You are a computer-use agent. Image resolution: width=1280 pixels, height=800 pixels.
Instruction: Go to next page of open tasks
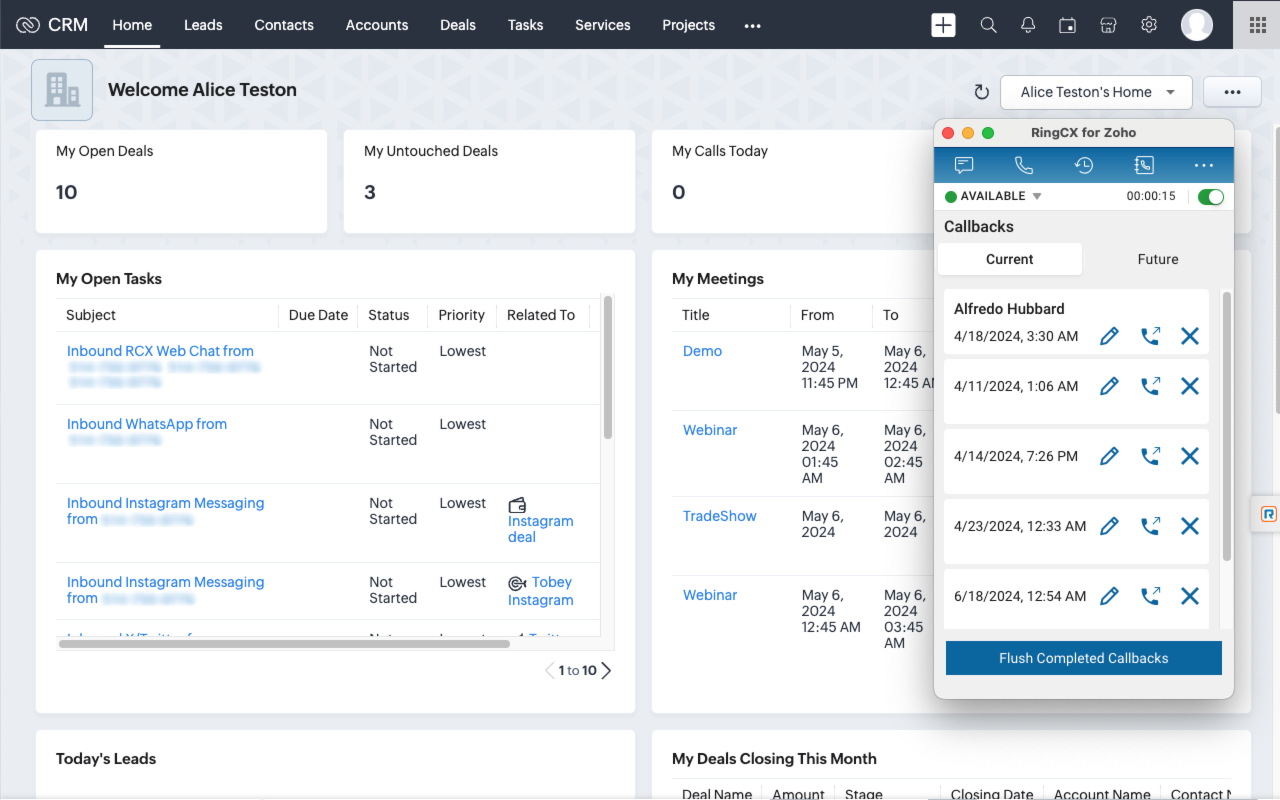pos(606,670)
